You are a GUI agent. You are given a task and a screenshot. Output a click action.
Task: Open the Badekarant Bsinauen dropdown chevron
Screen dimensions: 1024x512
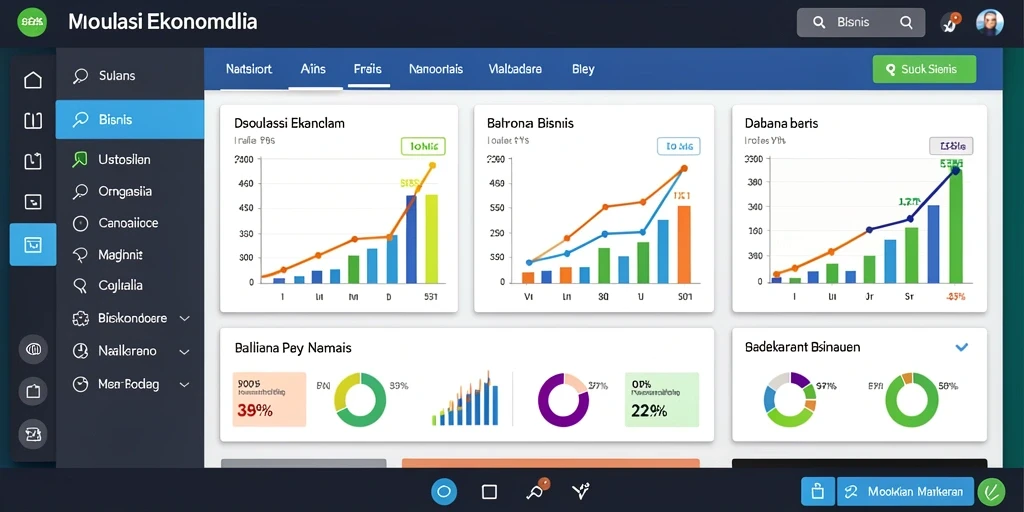pyautogui.click(x=961, y=347)
